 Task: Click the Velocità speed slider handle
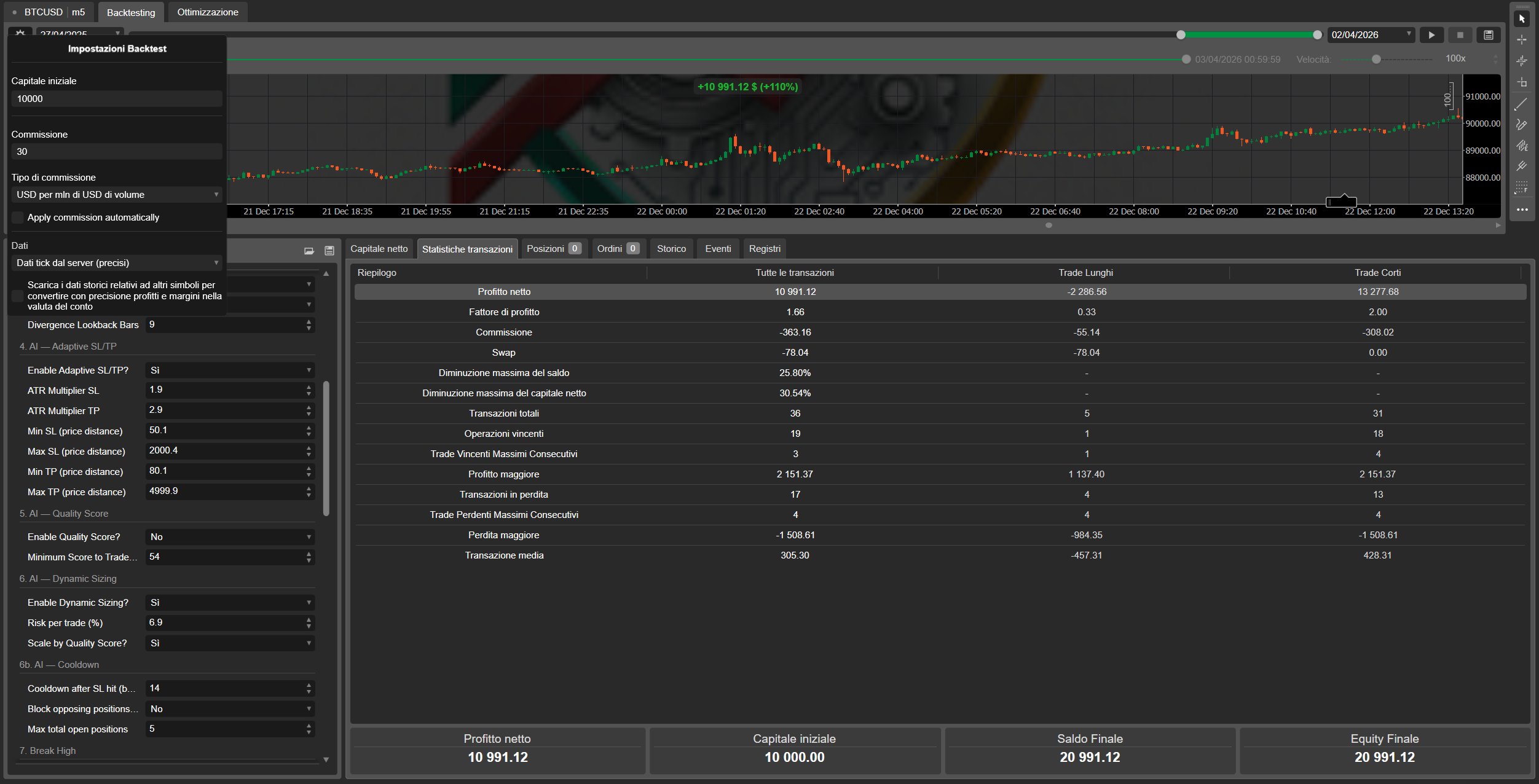1376,60
